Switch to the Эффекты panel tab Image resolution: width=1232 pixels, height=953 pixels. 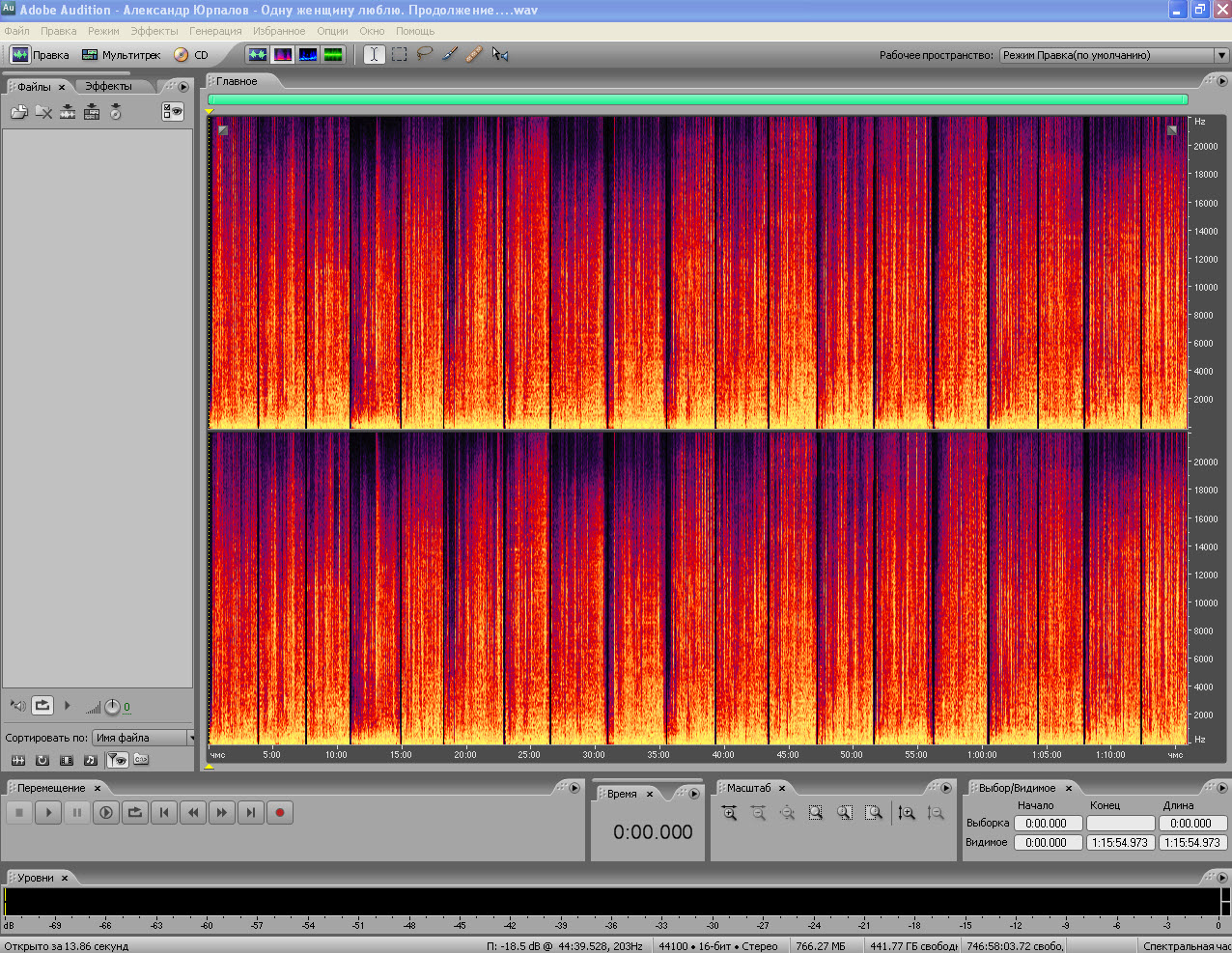108,87
